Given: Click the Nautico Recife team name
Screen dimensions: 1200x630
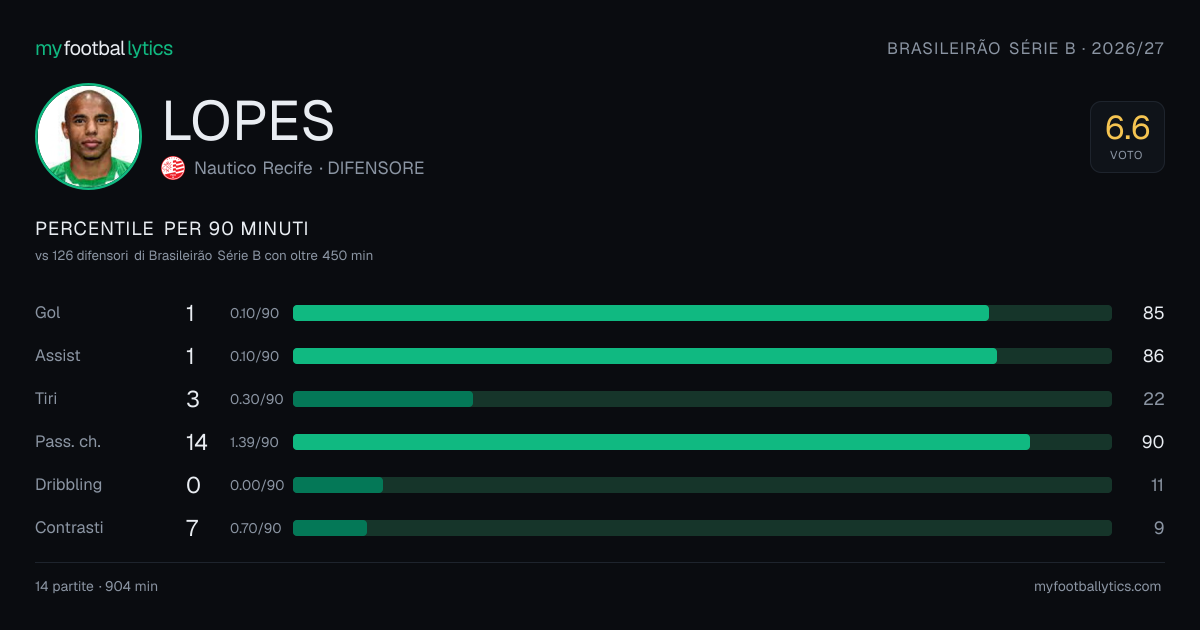Looking at the screenshot, I should (x=253, y=168).
